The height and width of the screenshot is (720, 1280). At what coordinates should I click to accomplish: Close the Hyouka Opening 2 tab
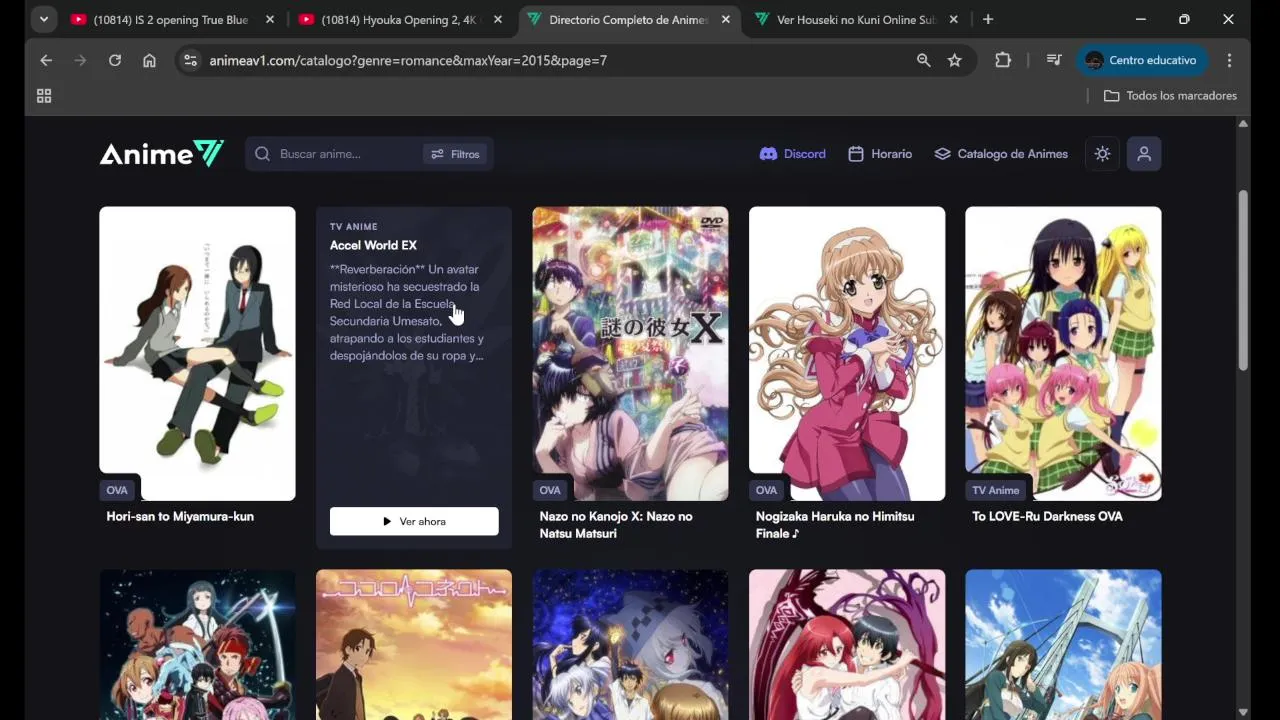coord(498,19)
